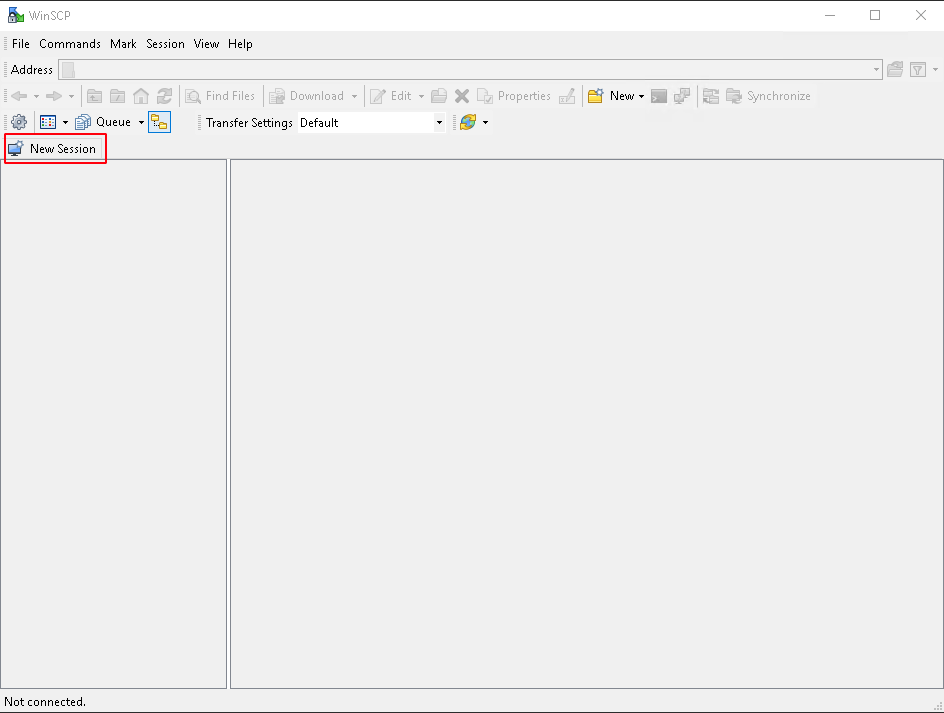
Task: Open the view style dropdown arrow
Action: 65,123
